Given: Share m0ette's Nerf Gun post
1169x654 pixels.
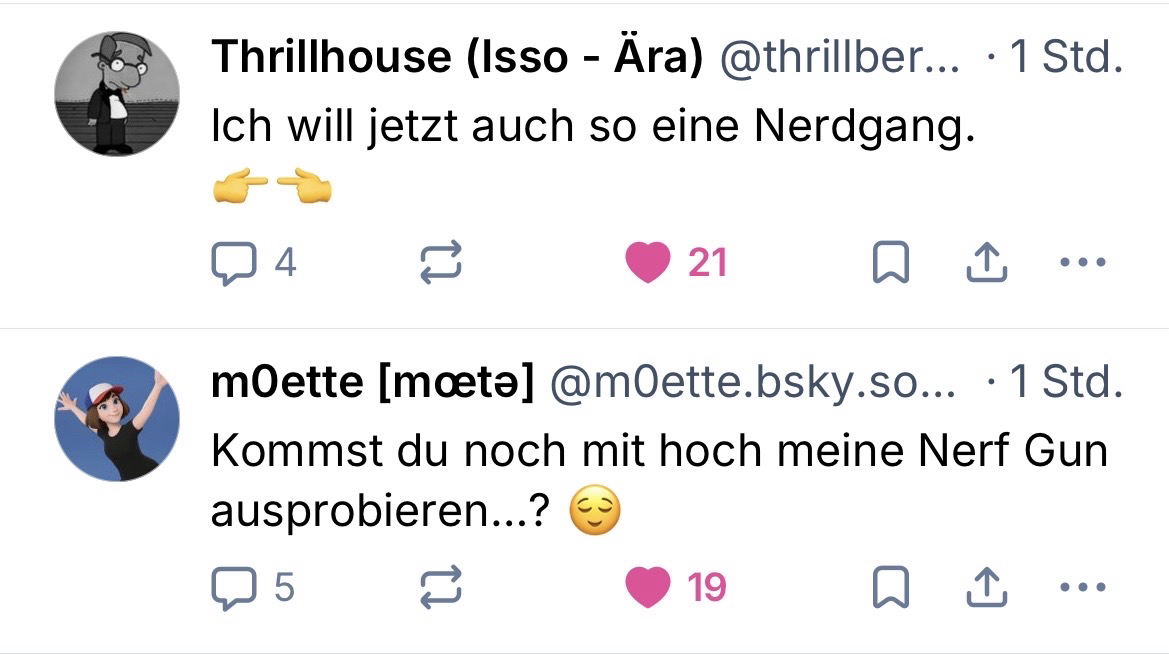Looking at the screenshot, I should [985, 588].
